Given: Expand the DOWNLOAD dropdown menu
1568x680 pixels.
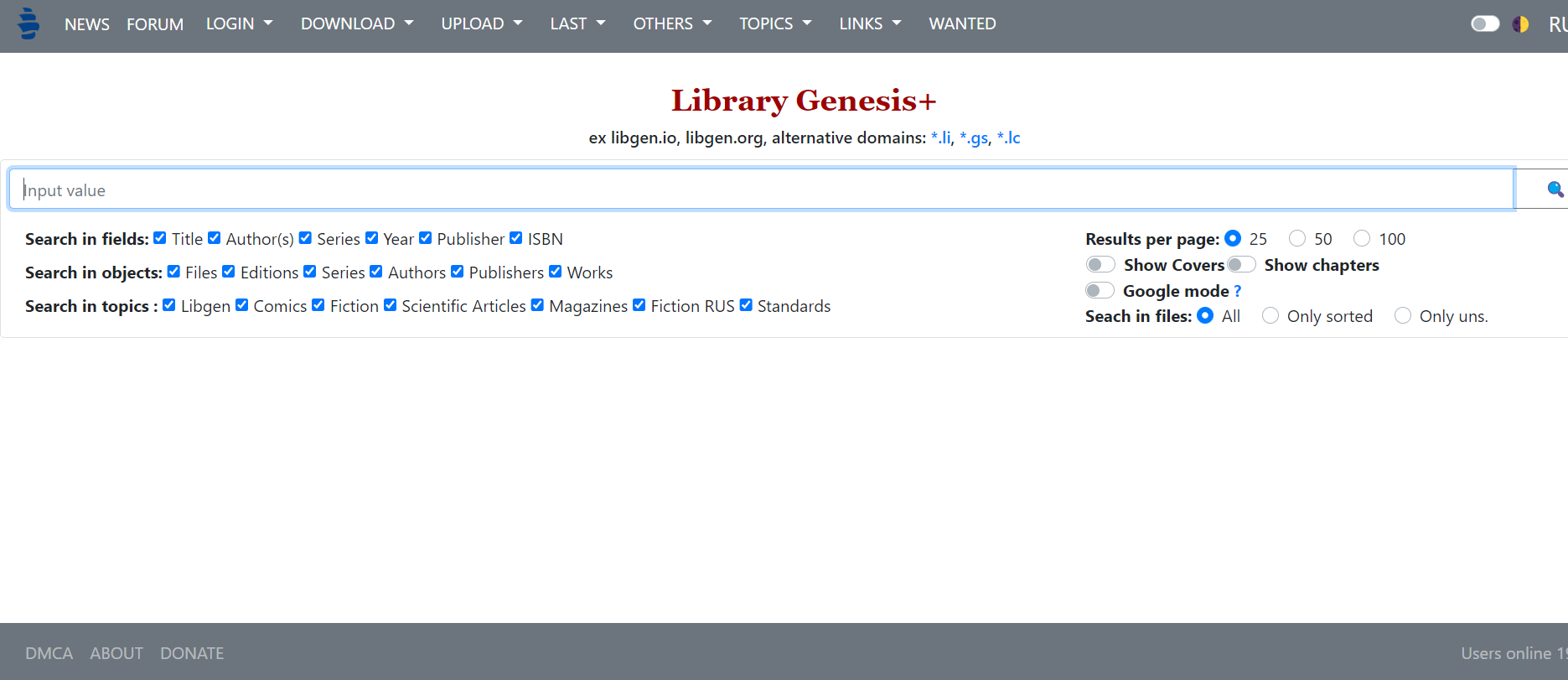Looking at the screenshot, I should (357, 24).
